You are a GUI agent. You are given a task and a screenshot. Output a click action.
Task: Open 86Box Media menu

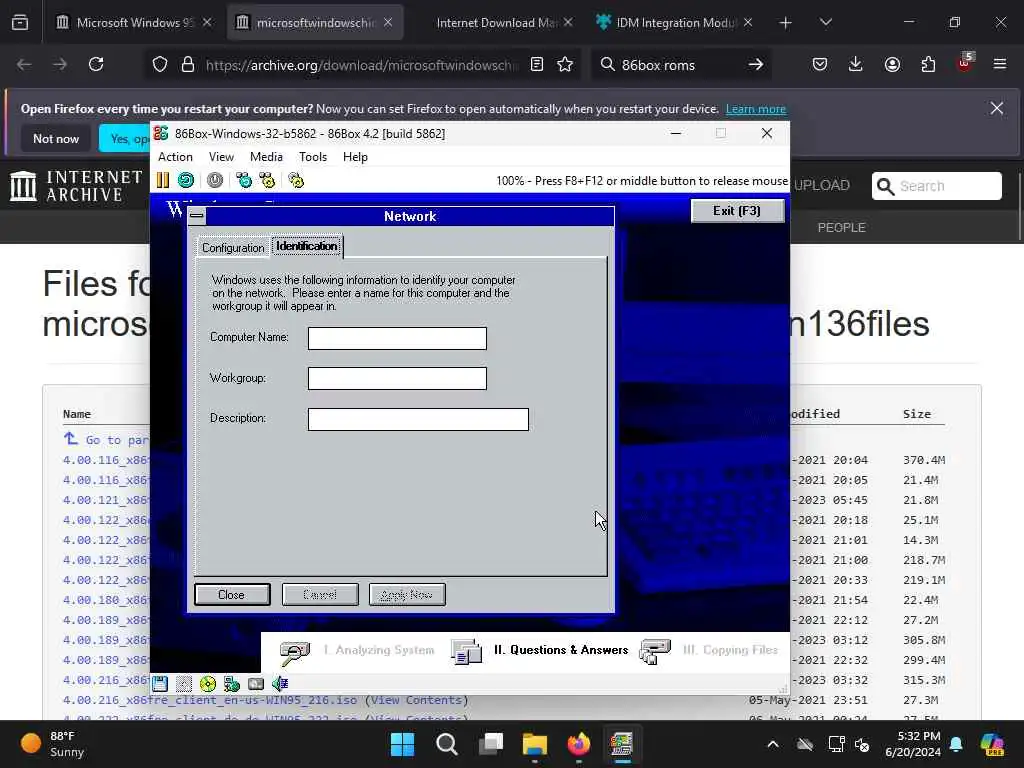[x=266, y=157]
